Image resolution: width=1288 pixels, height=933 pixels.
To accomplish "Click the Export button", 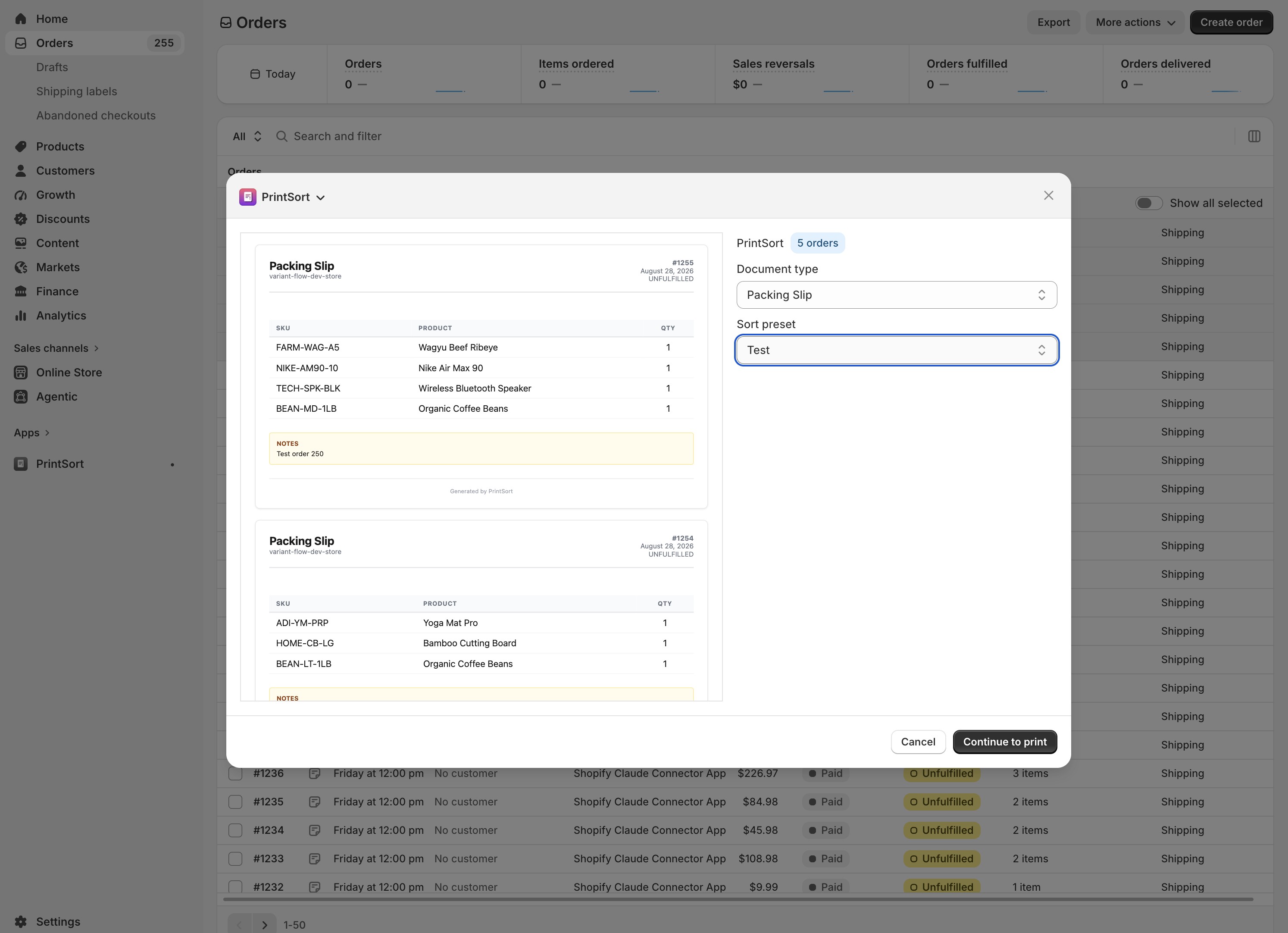I will (1054, 23).
